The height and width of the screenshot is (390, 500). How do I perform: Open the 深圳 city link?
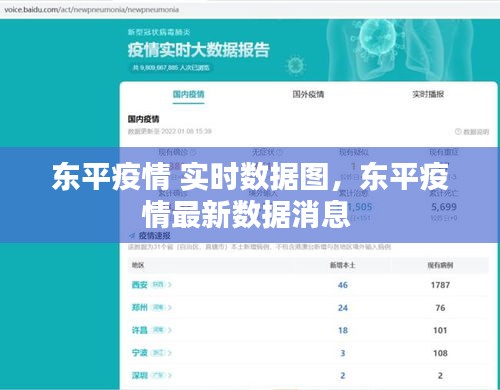(x=140, y=375)
